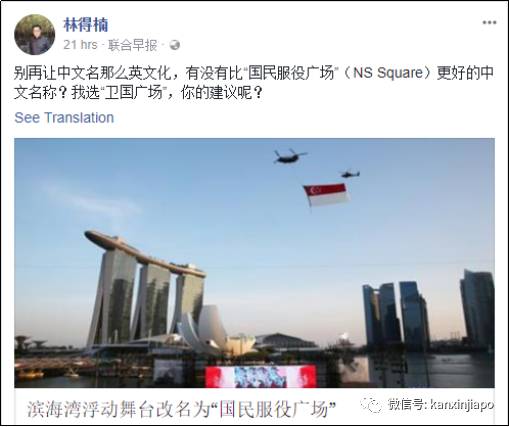Click the smaller helicopter beside the flag
This screenshot has height=427, width=509.
(x=350, y=174)
